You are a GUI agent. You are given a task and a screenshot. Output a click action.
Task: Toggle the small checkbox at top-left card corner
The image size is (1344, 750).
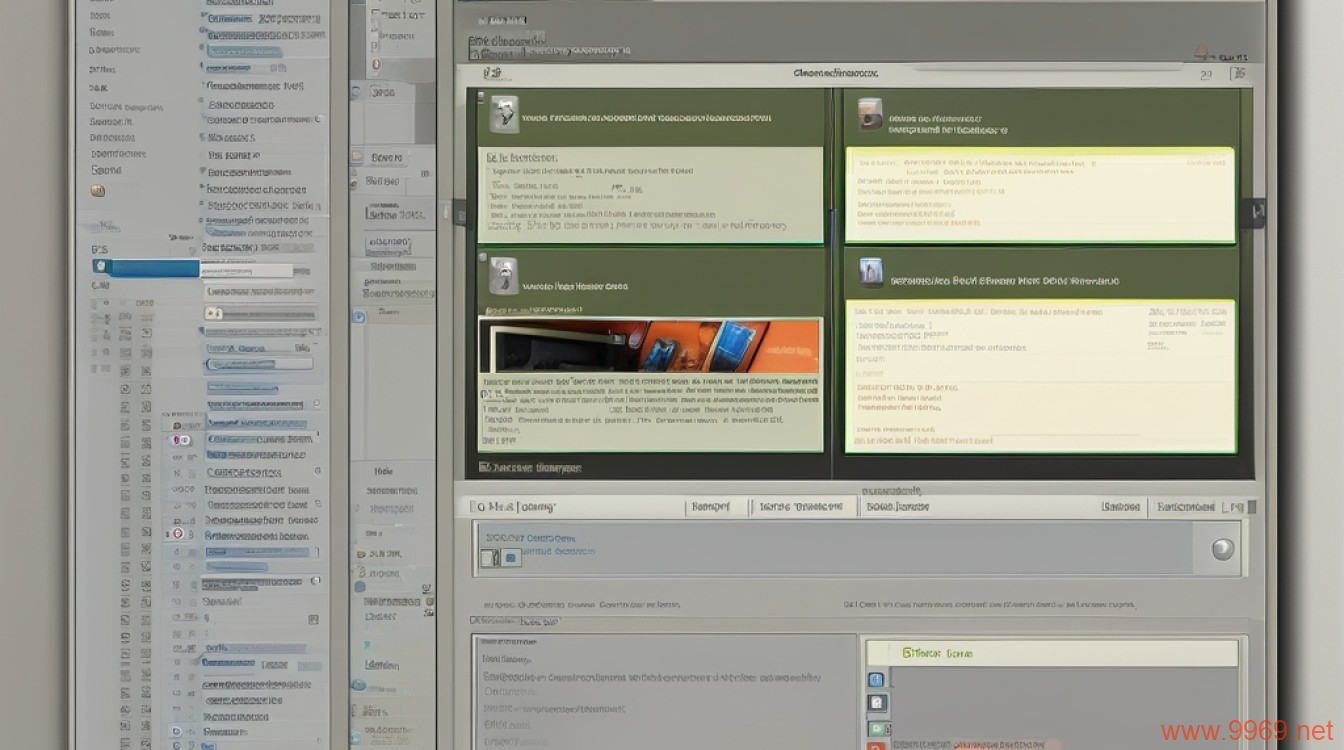[481, 98]
